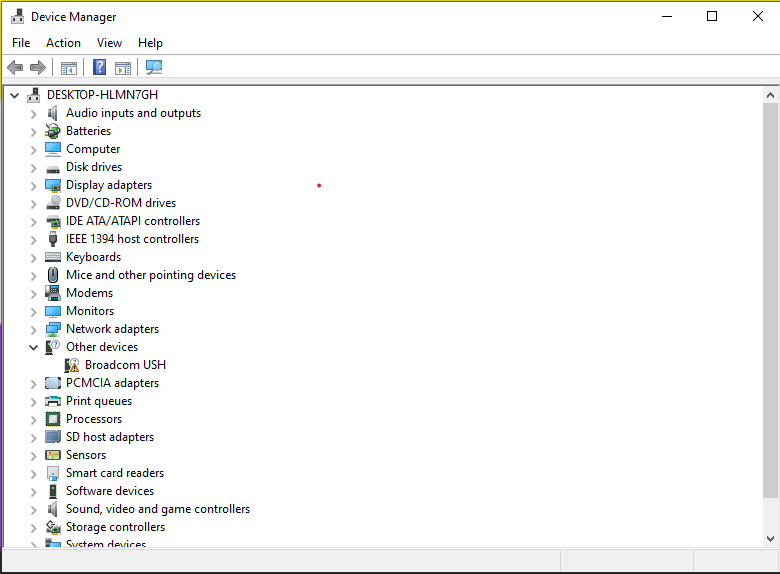This screenshot has width=780, height=574.
Task: Select the Monitors label
Action: point(90,311)
